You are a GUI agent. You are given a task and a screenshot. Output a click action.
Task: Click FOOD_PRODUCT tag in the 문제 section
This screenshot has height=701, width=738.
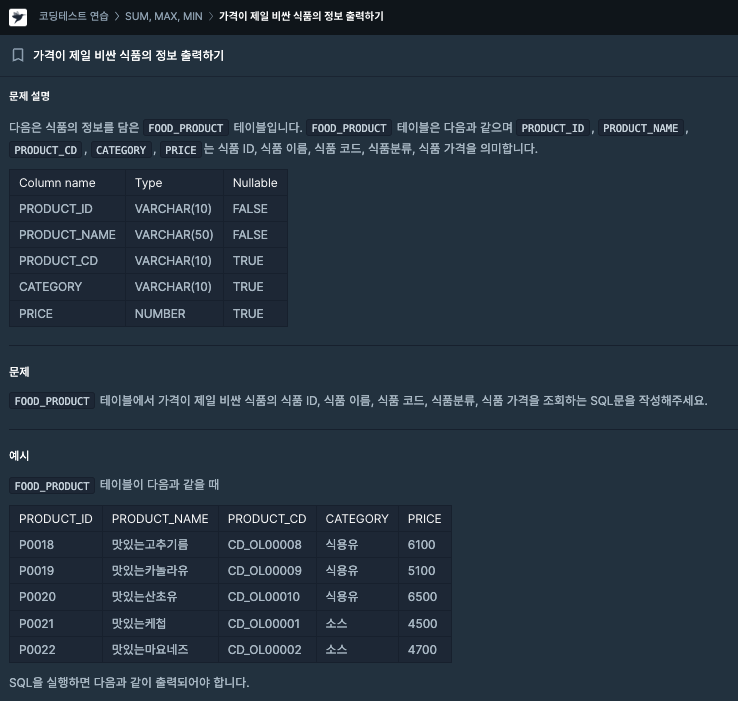52,401
